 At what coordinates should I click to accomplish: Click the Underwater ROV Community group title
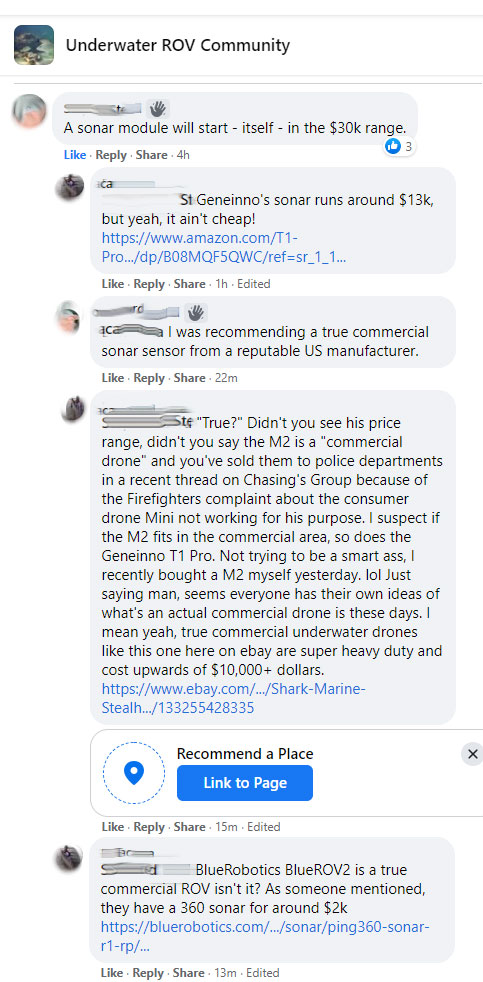coord(177,45)
